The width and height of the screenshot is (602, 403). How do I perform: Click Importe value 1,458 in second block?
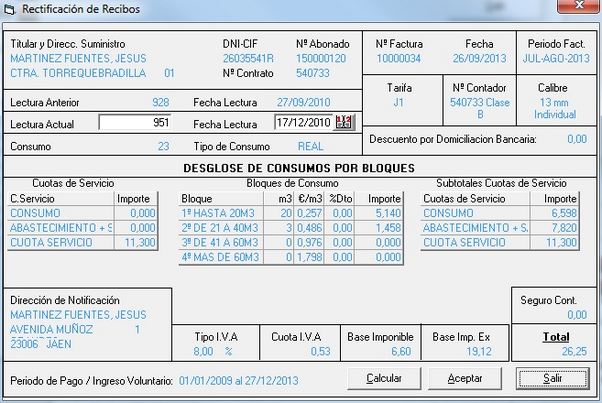click(x=388, y=228)
